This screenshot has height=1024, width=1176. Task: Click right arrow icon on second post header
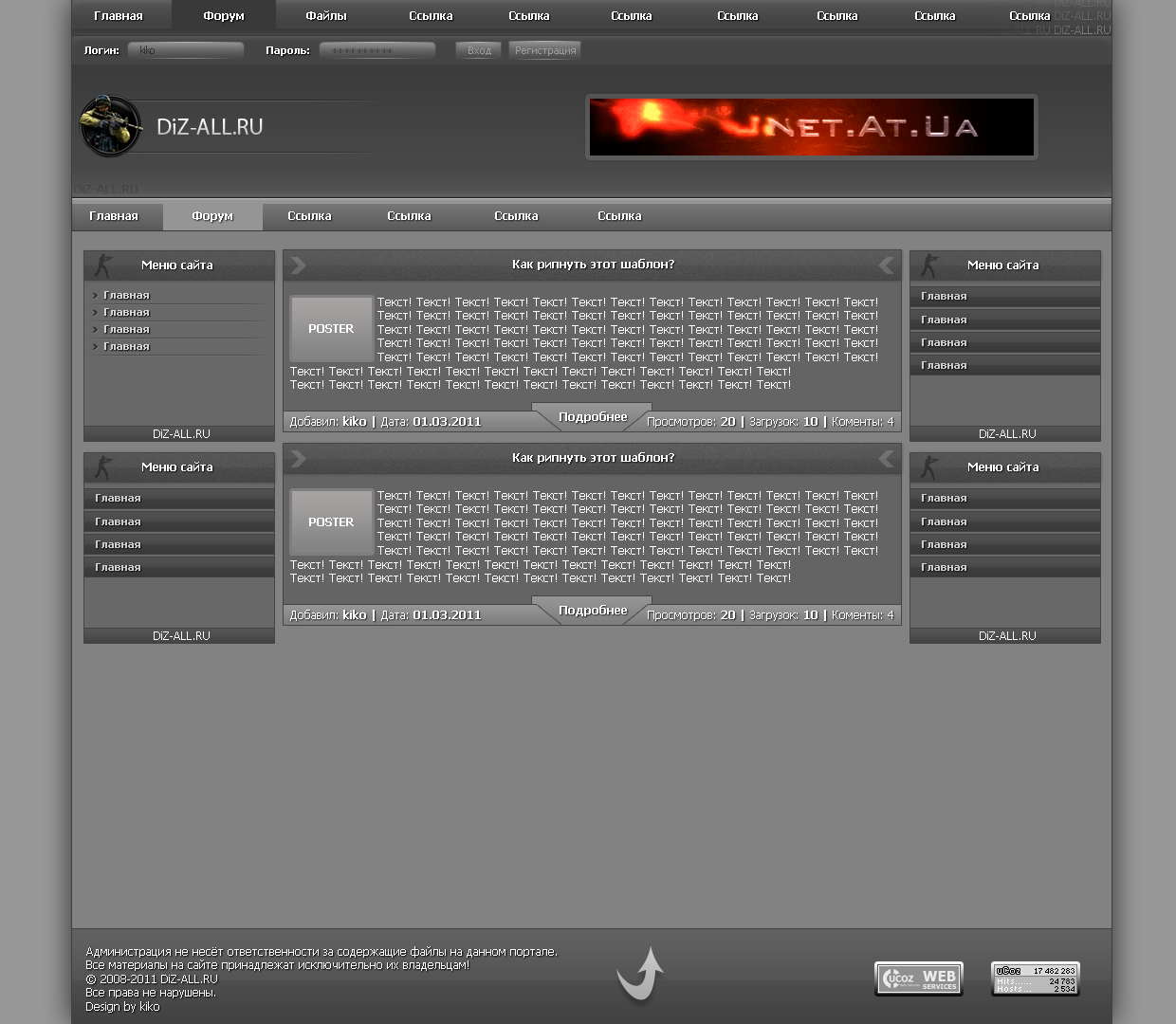(x=298, y=459)
